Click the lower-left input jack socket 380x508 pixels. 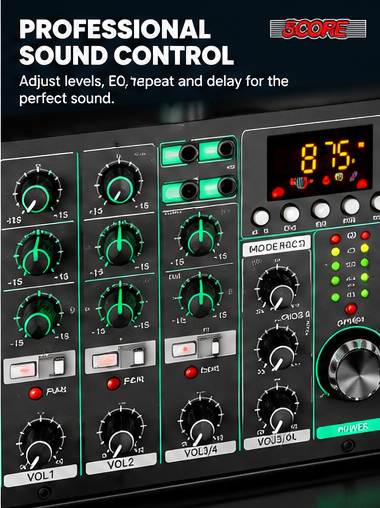189,191
